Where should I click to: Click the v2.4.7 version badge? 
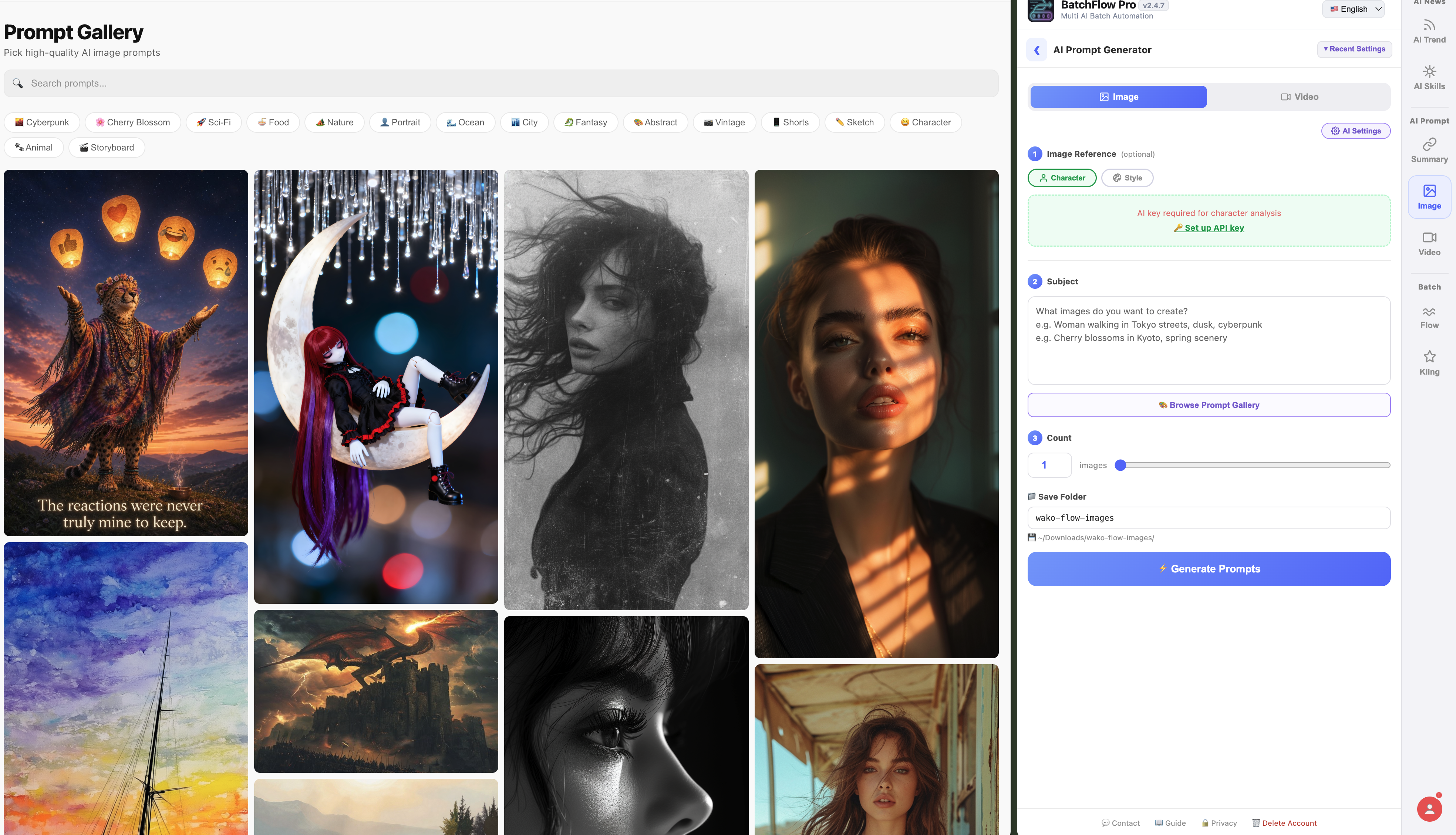[x=1153, y=5]
